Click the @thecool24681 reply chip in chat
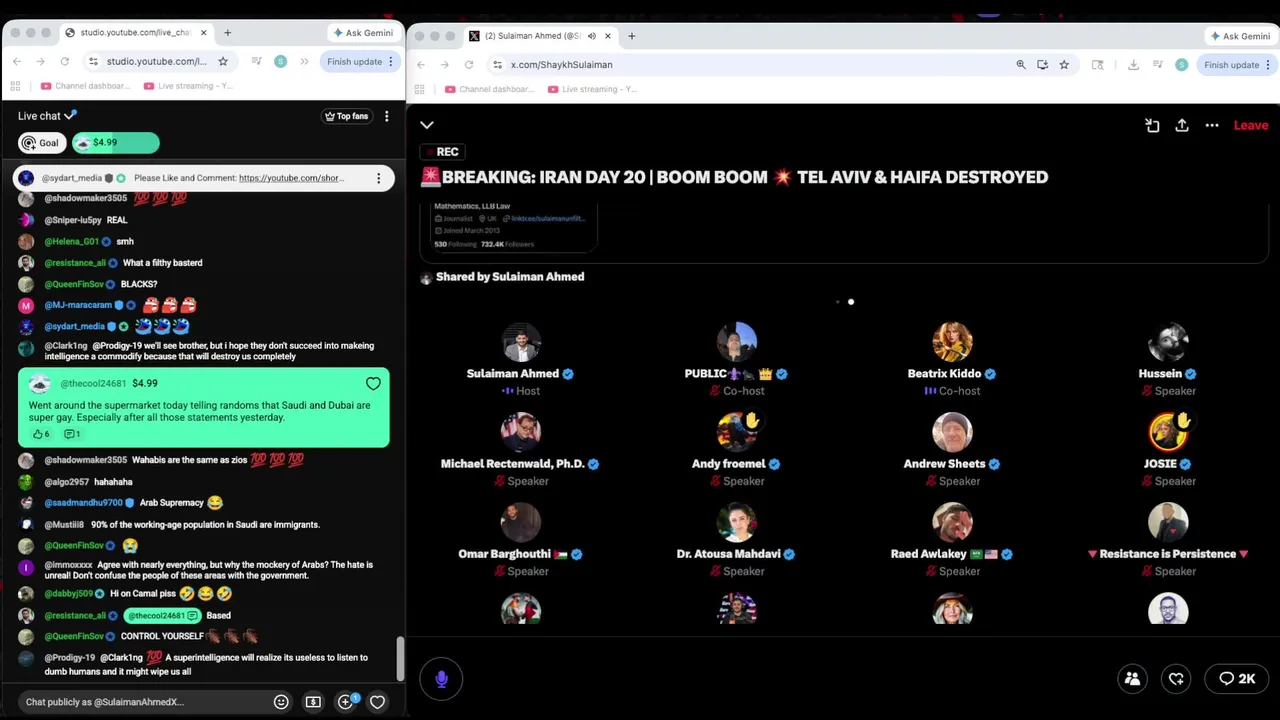1280x720 pixels. pos(162,616)
